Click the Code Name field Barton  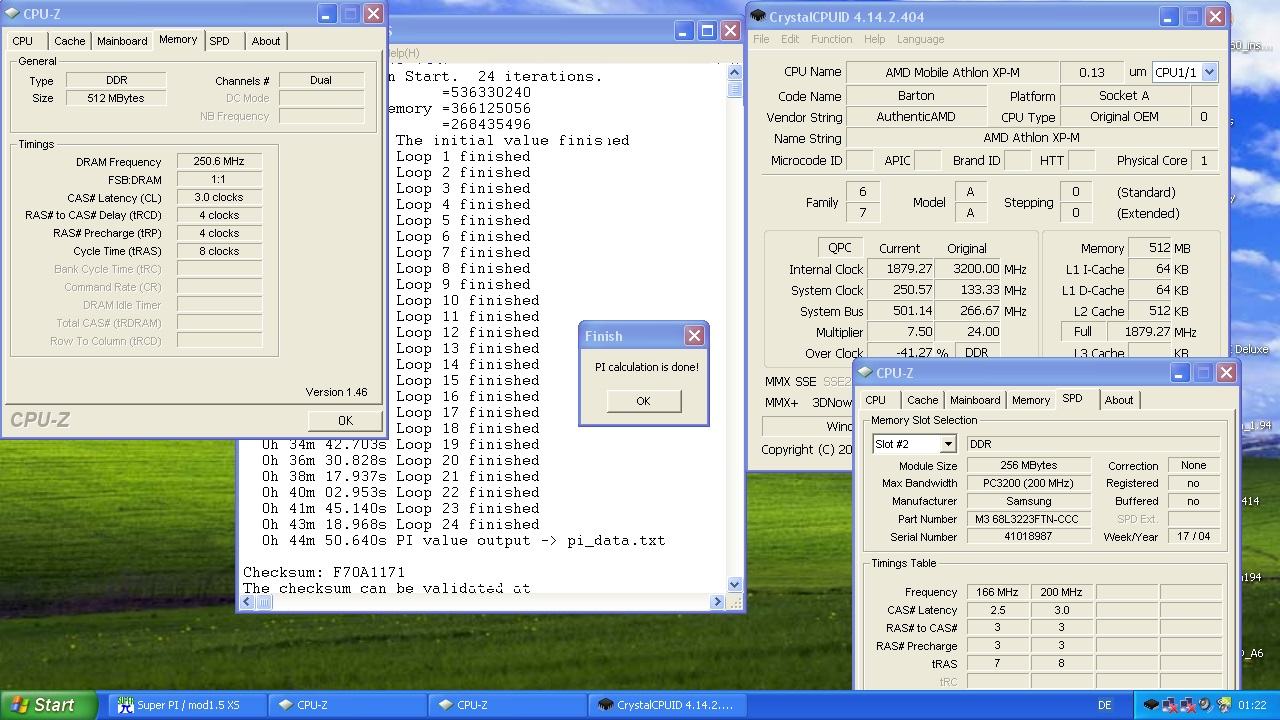(916, 96)
